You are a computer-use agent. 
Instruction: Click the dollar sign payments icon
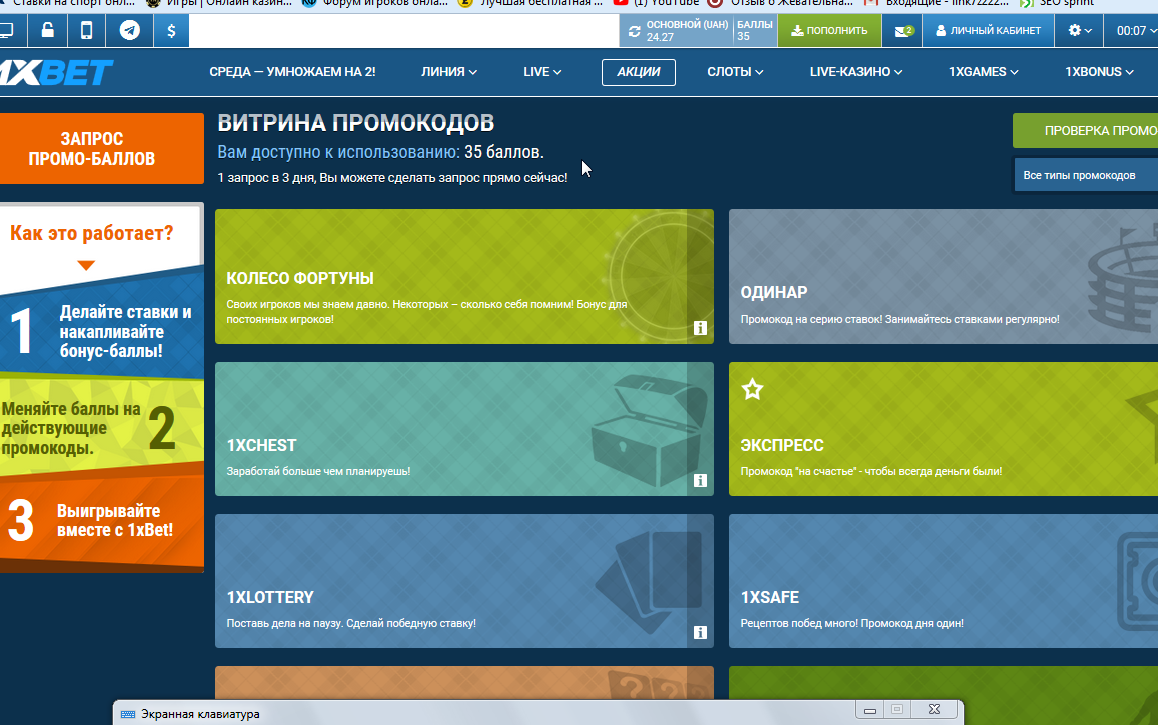[x=171, y=30]
